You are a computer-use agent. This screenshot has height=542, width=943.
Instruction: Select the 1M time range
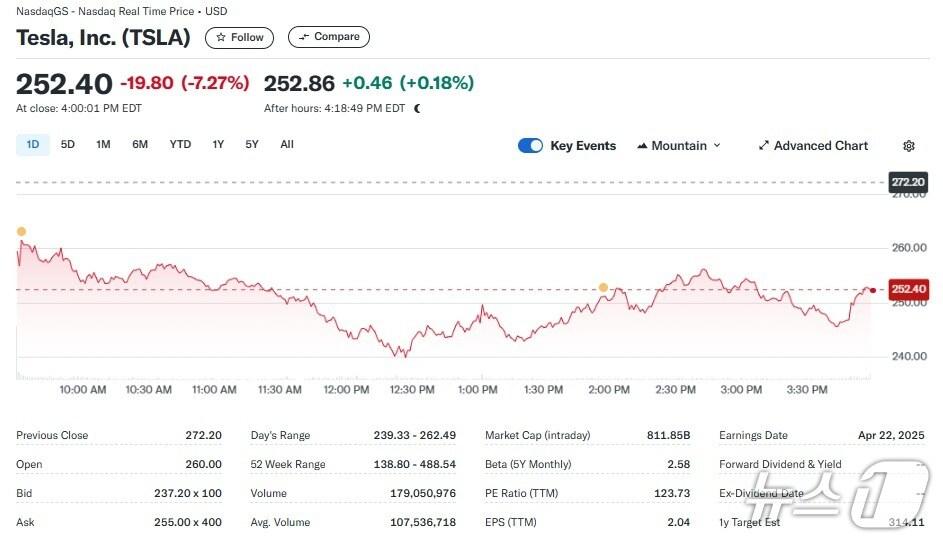tap(103, 145)
